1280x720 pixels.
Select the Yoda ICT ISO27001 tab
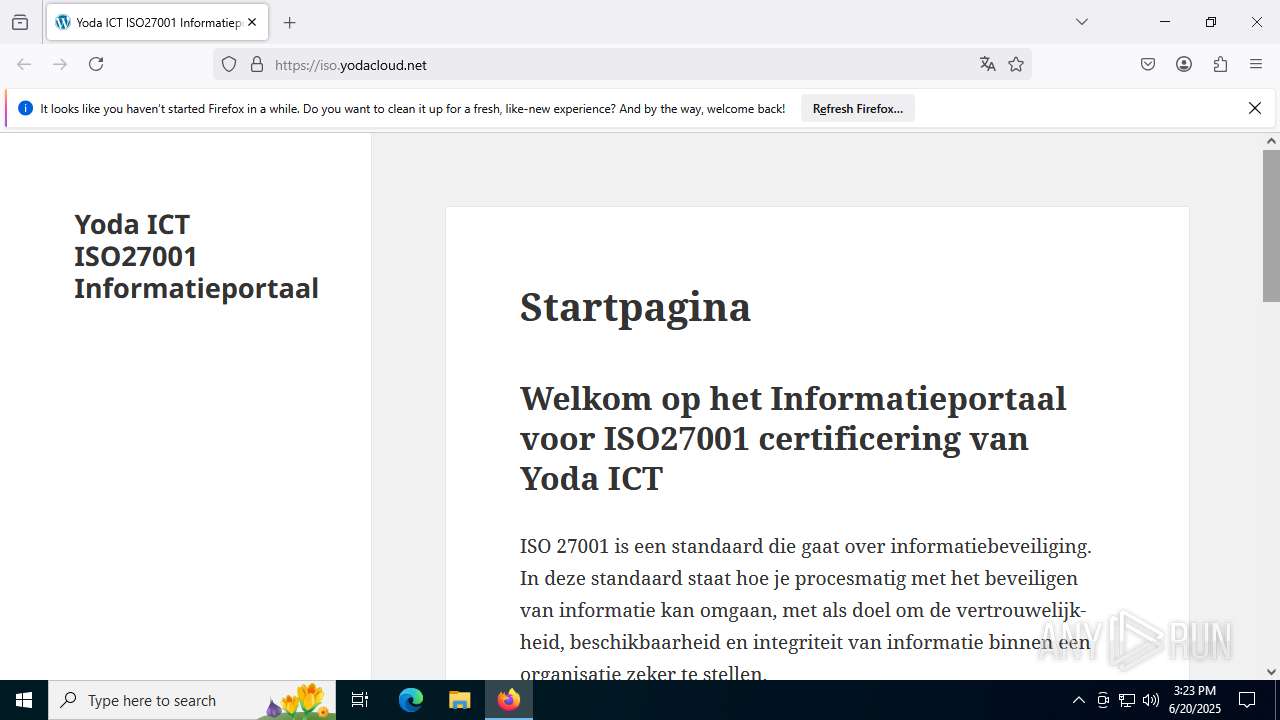[x=157, y=22]
